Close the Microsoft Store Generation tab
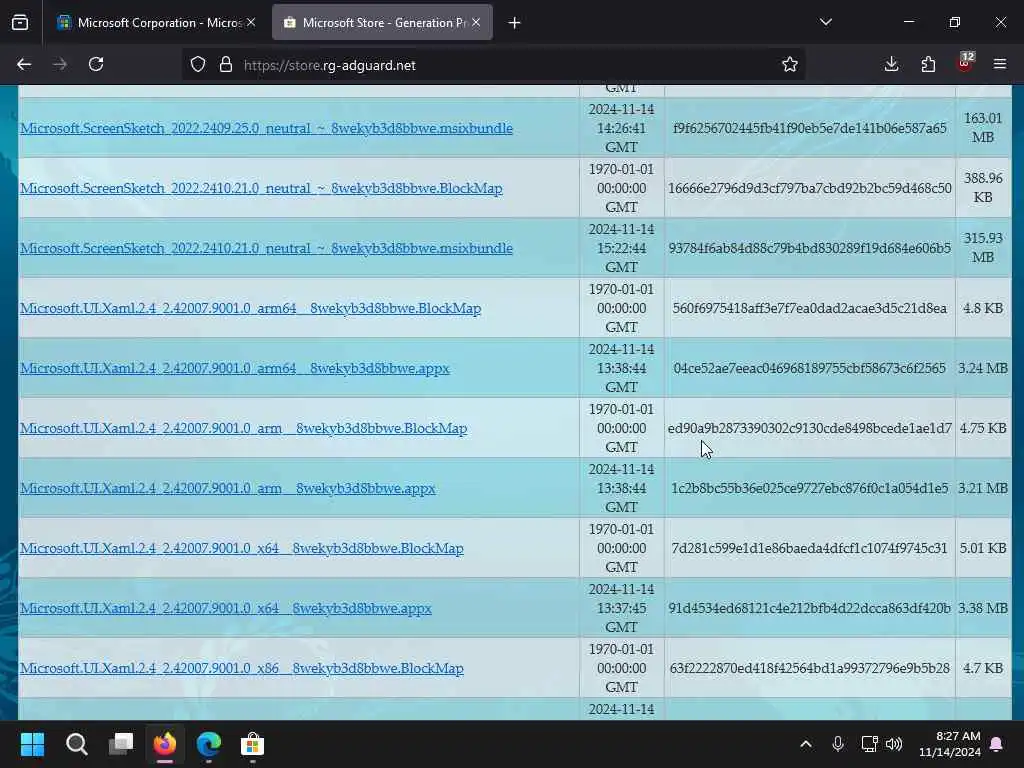Screen dimensions: 1024x768 pos(476,22)
